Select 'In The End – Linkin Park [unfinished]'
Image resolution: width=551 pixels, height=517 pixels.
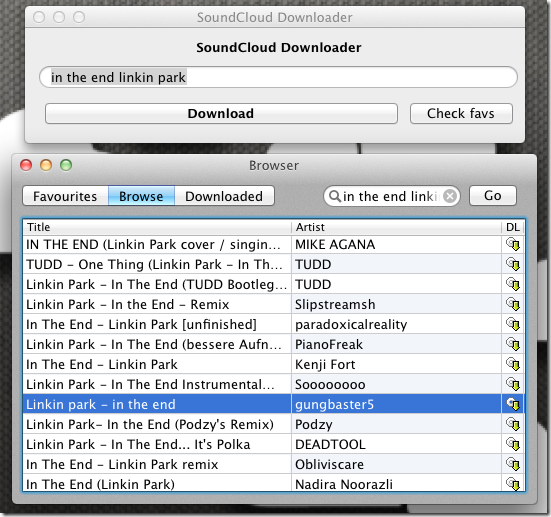(141, 324)
